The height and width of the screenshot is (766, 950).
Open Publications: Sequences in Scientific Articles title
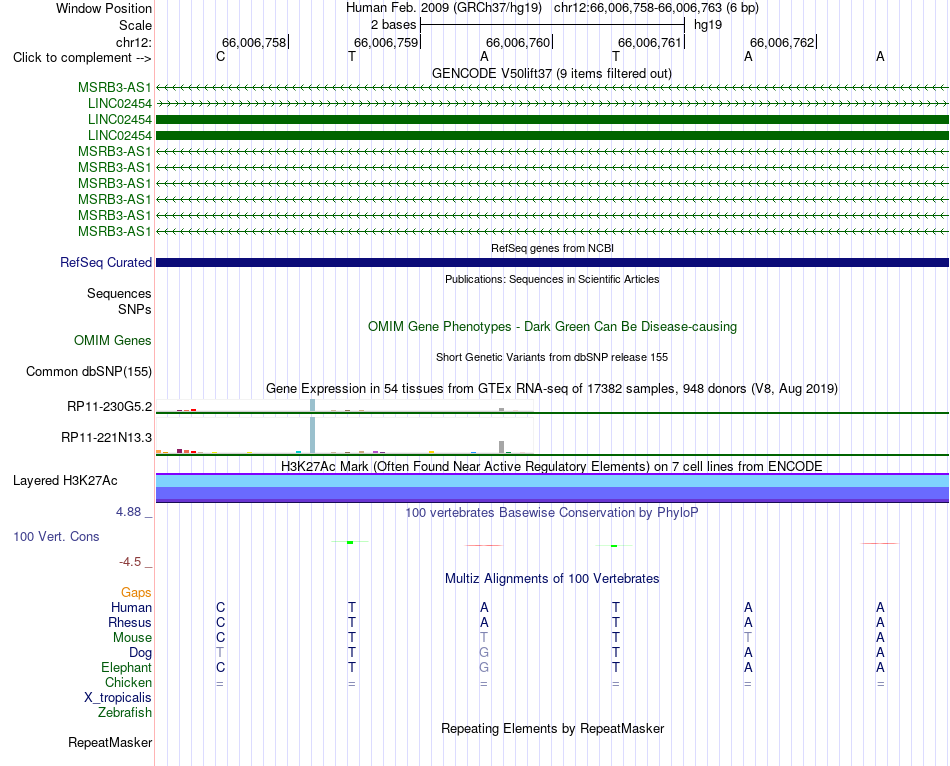click(552, 279)
